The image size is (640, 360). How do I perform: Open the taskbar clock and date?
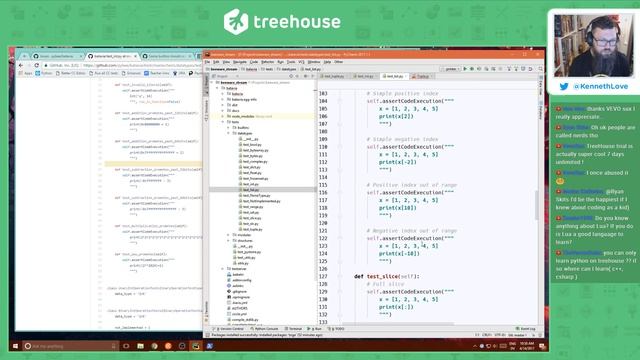[527, 346]
